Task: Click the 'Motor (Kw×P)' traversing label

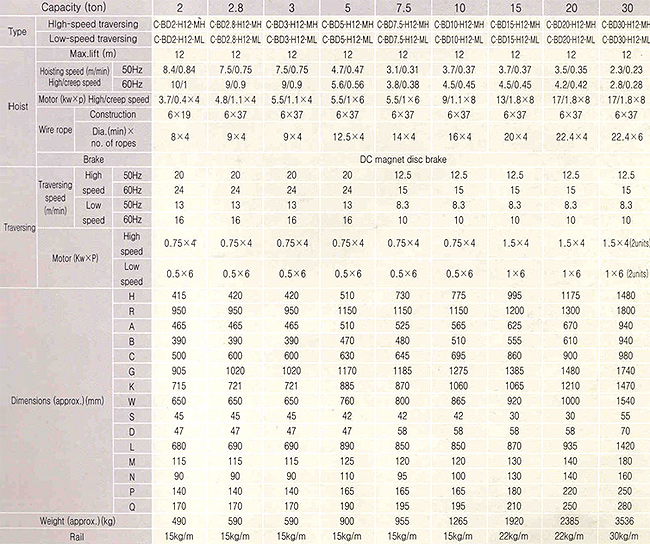Action: [x=75, y=258]
